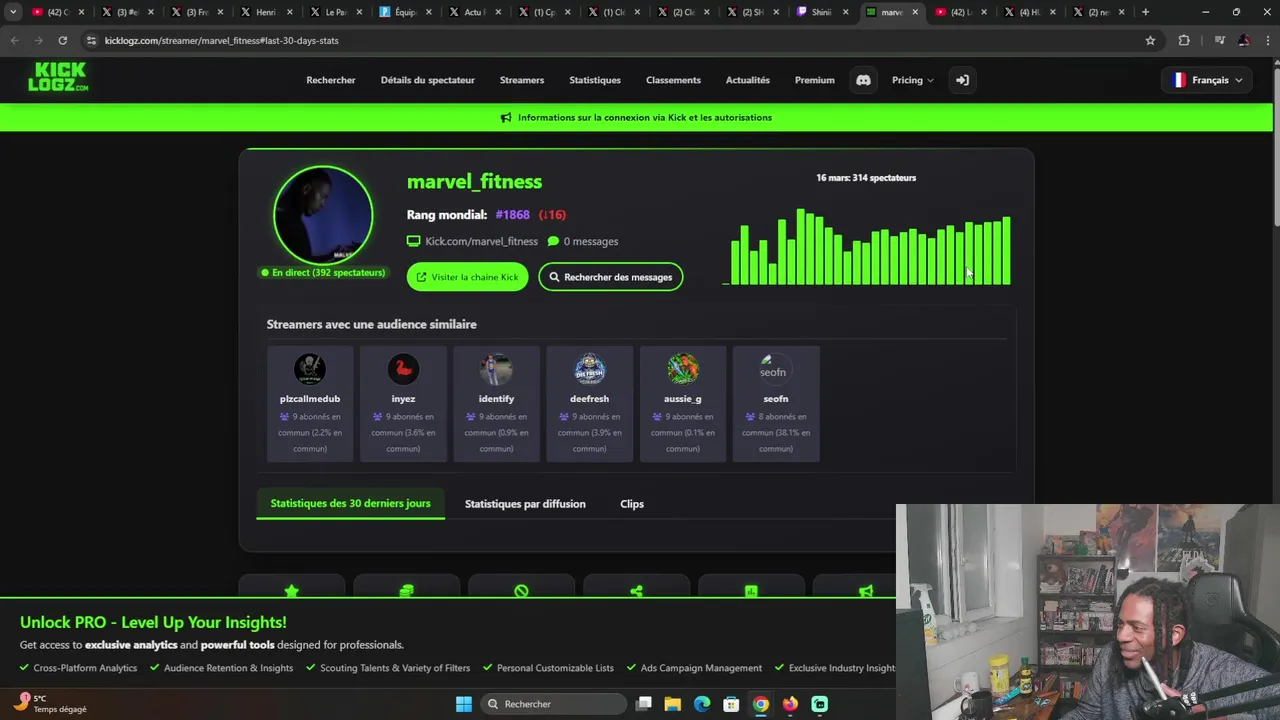
Task: Launch Microsoft Edge from taskbar
Action: 702,704
